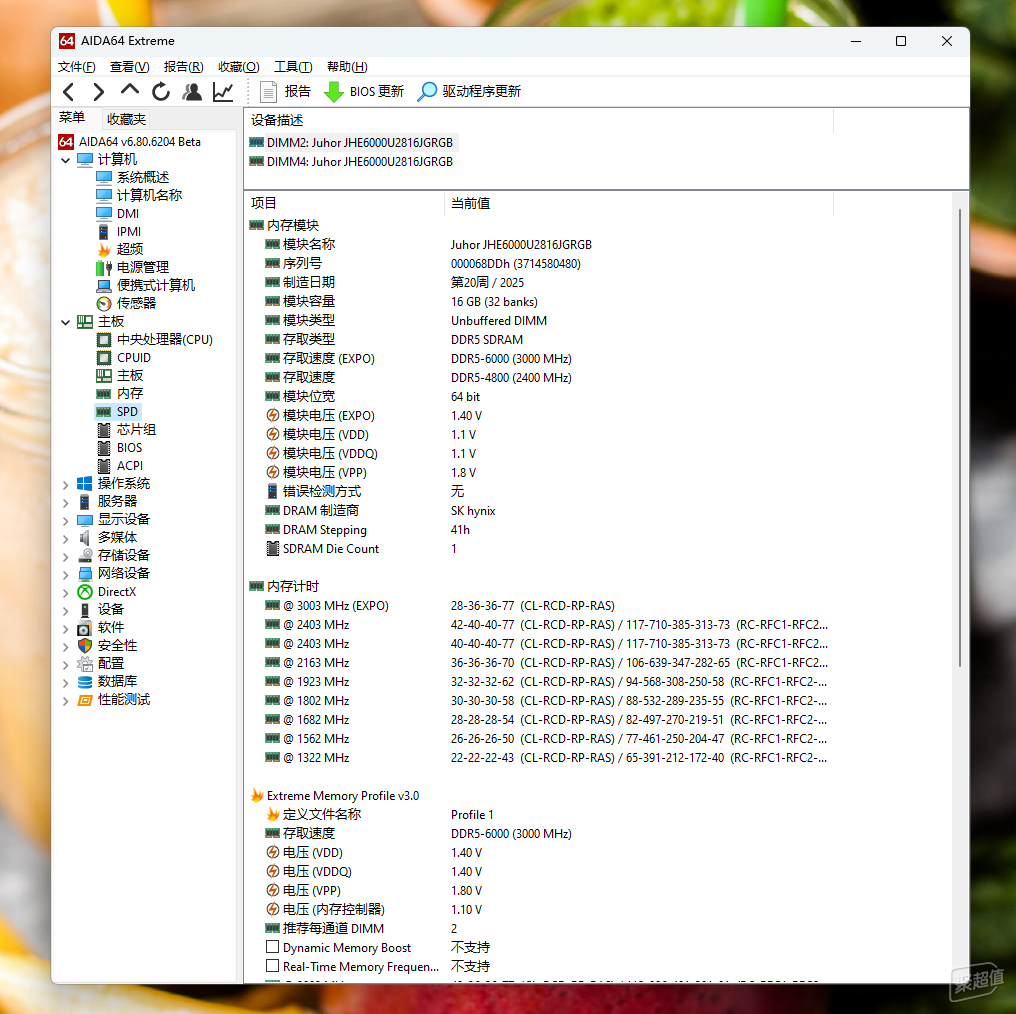Expand the 性能测试 tree node
1016x1014 pixels.
pos(65,700)
